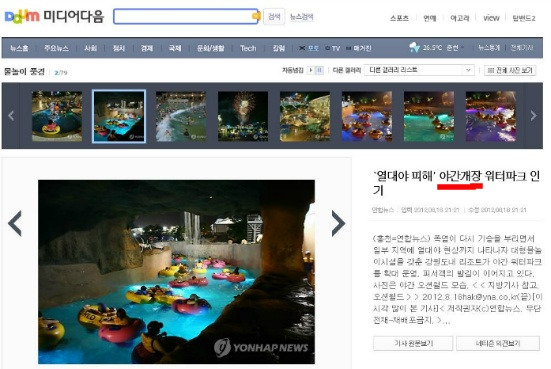The width and height of the screenshot is (551, 369).
Task: Click the 미디어다음 title link
Action: pos(73,17)
